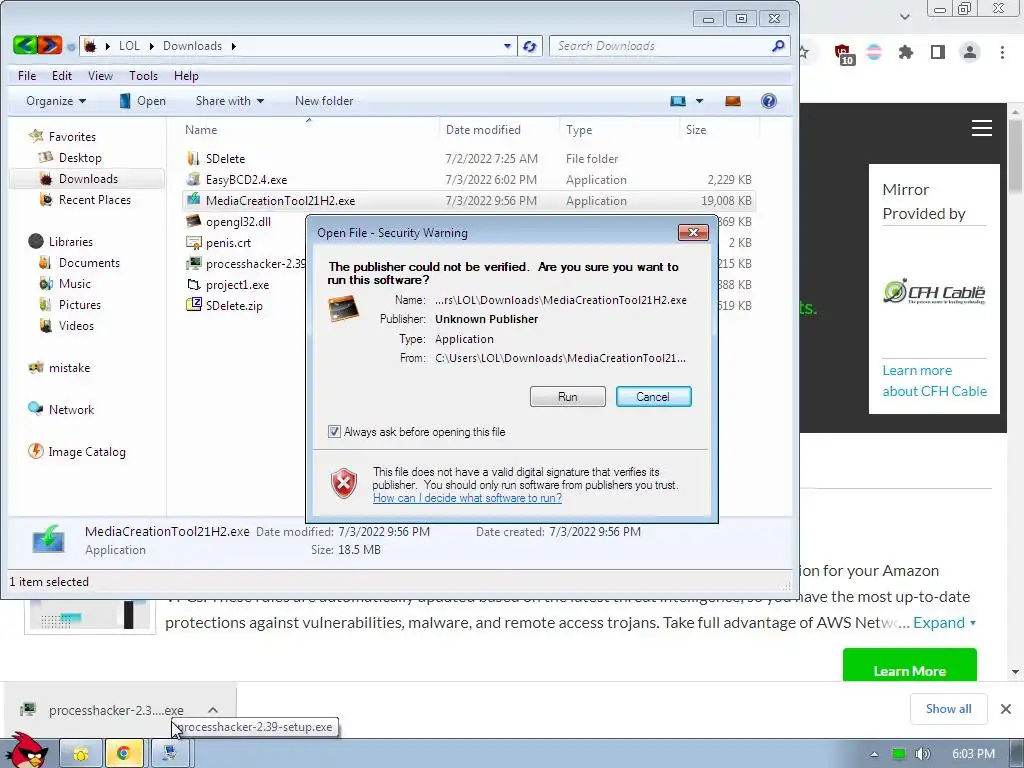This screenshot has height=768, width=1024.
Task: Open the Organize dropdown
Action: [56, 101]
